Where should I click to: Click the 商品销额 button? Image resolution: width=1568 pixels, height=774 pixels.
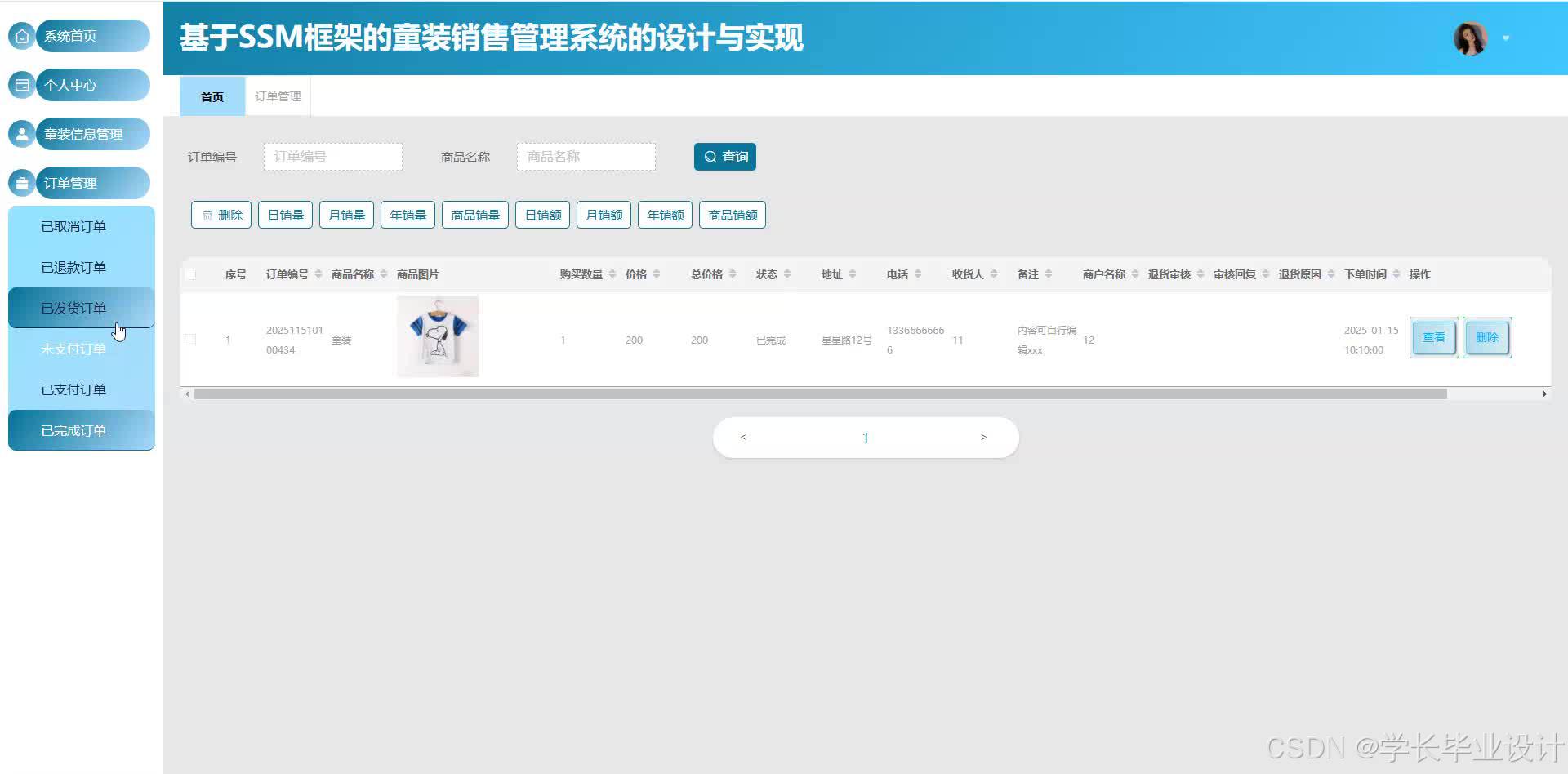coord(733,215)
